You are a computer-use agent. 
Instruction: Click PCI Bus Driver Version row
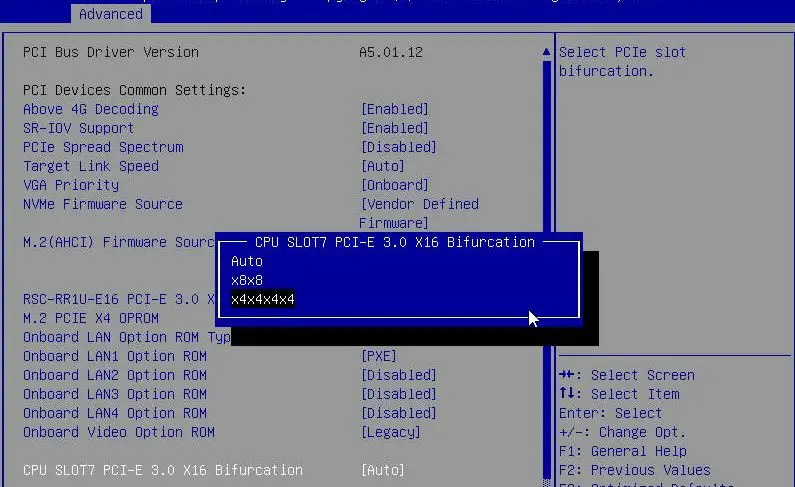click(x=111, y=52)
